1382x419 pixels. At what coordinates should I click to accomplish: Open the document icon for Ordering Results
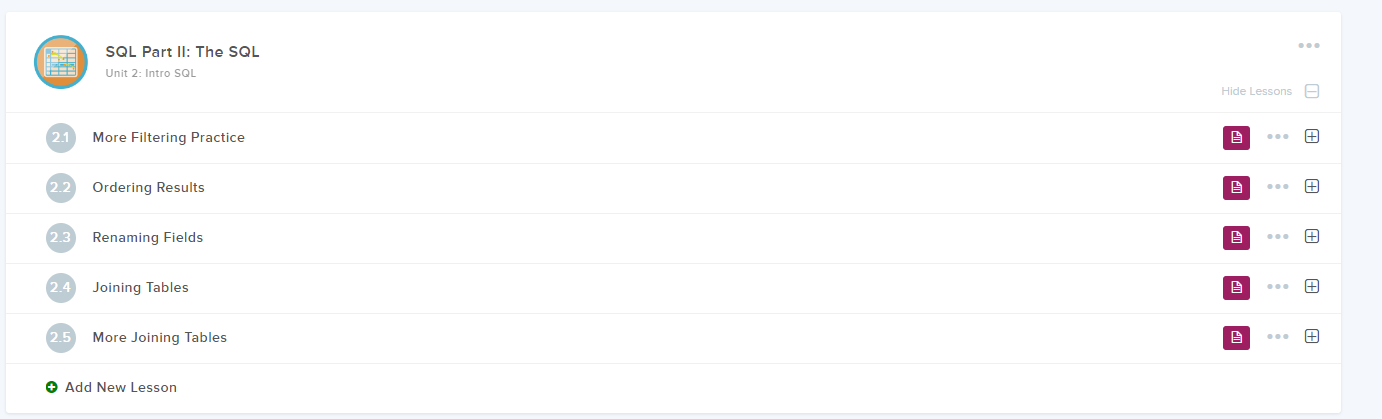1236,188
